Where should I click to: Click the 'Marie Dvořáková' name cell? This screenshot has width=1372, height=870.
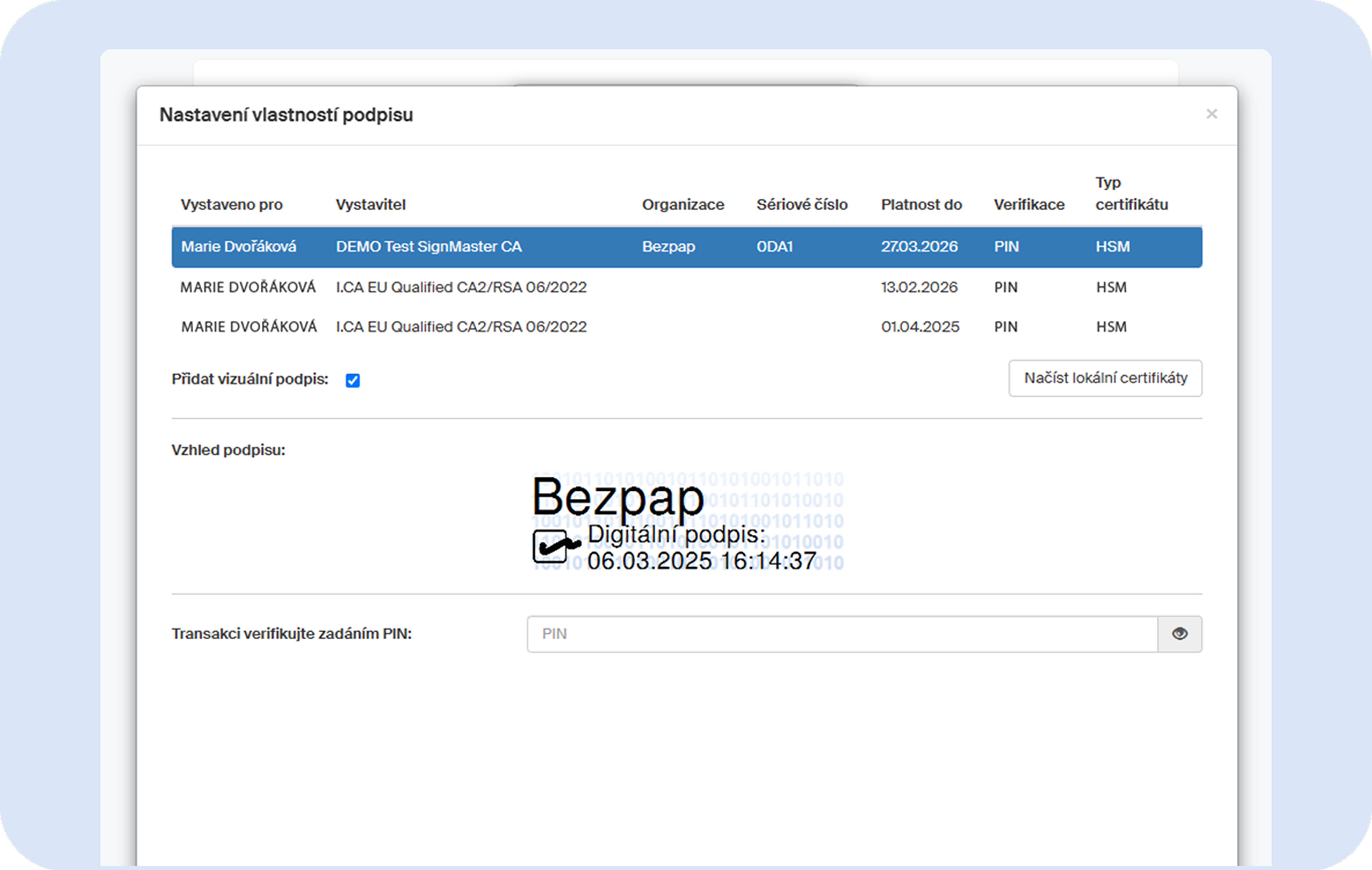click(239, 247)
